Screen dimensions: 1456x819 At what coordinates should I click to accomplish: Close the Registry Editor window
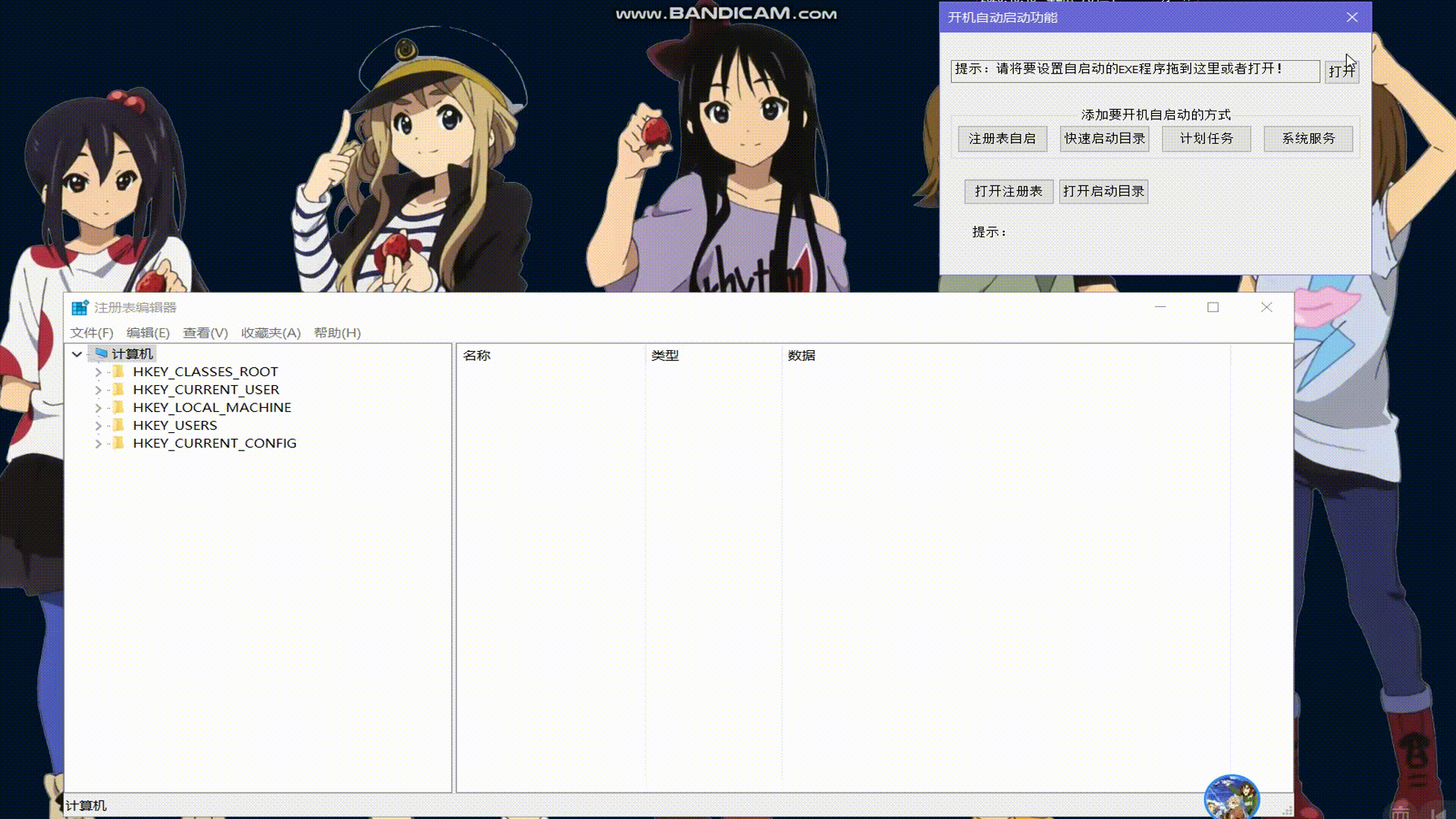click(1266, 307)
